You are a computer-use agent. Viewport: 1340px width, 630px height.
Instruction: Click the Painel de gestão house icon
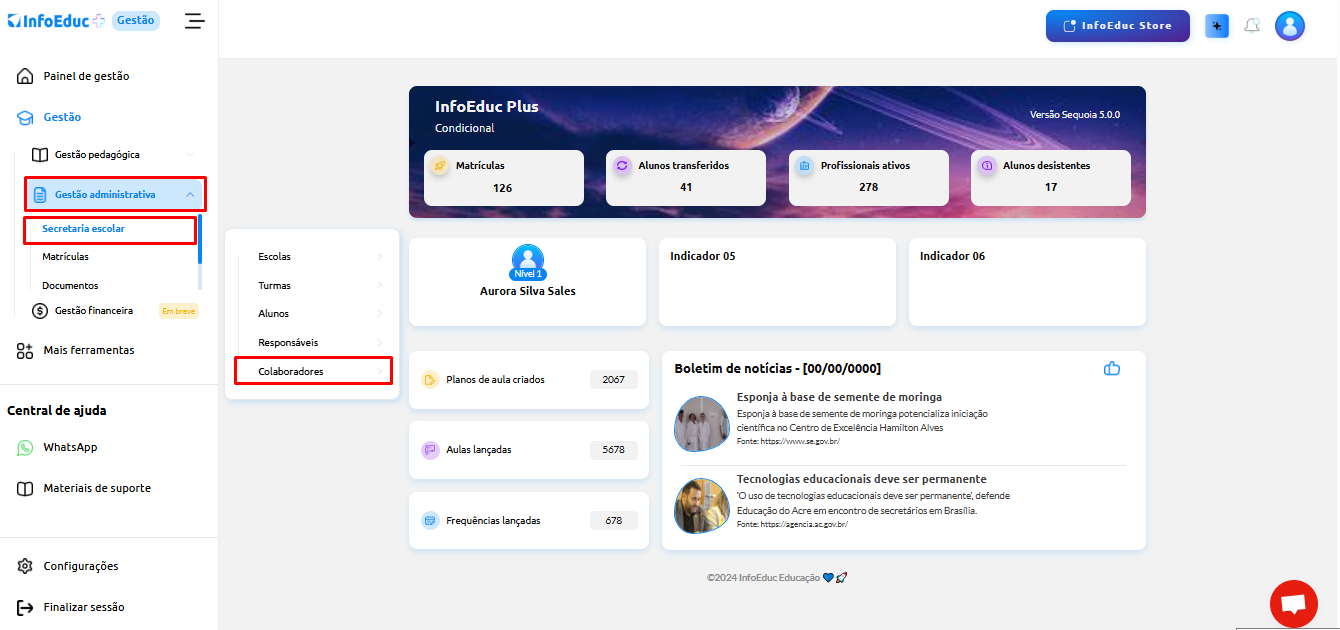25,76
